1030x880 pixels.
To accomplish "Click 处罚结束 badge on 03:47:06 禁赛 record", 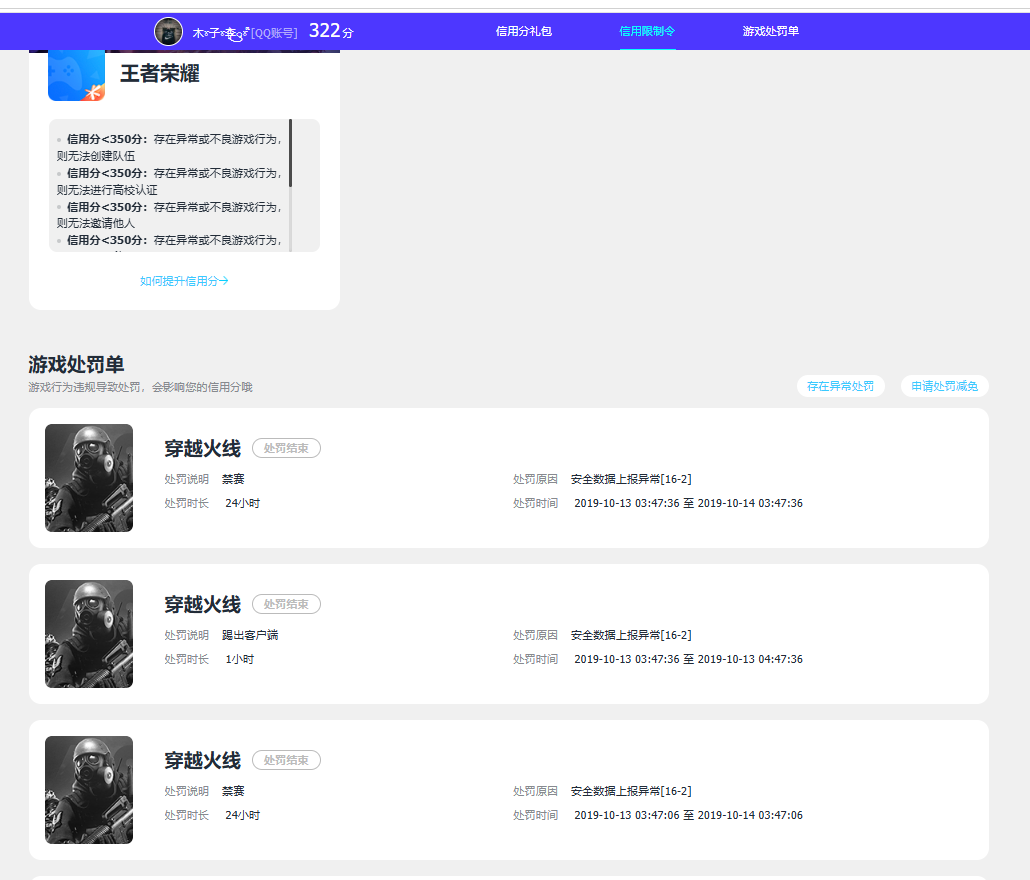I will click(x=286, y=760).
